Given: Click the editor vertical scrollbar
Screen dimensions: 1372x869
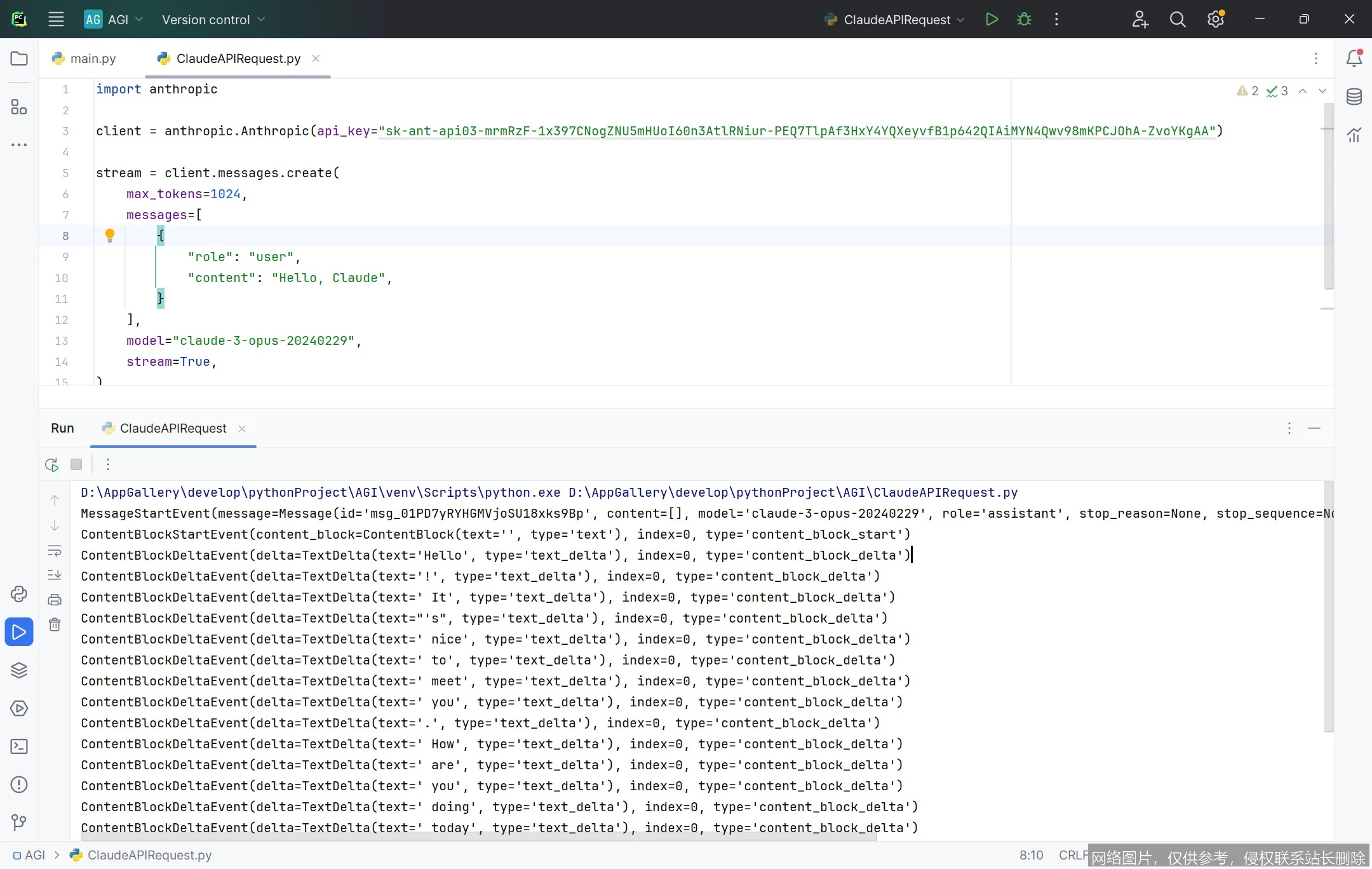Looking at the screenshot, I should pyautogui.click(x=1328, y=197).
